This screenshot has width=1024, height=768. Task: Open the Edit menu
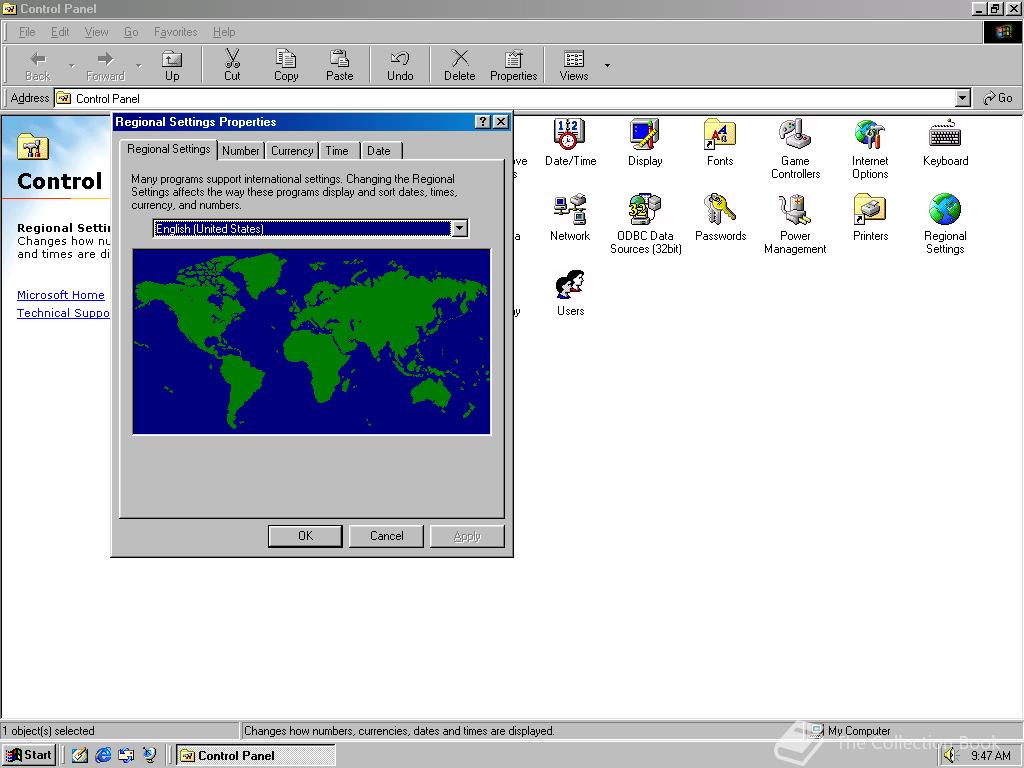[x=59, y=31]
